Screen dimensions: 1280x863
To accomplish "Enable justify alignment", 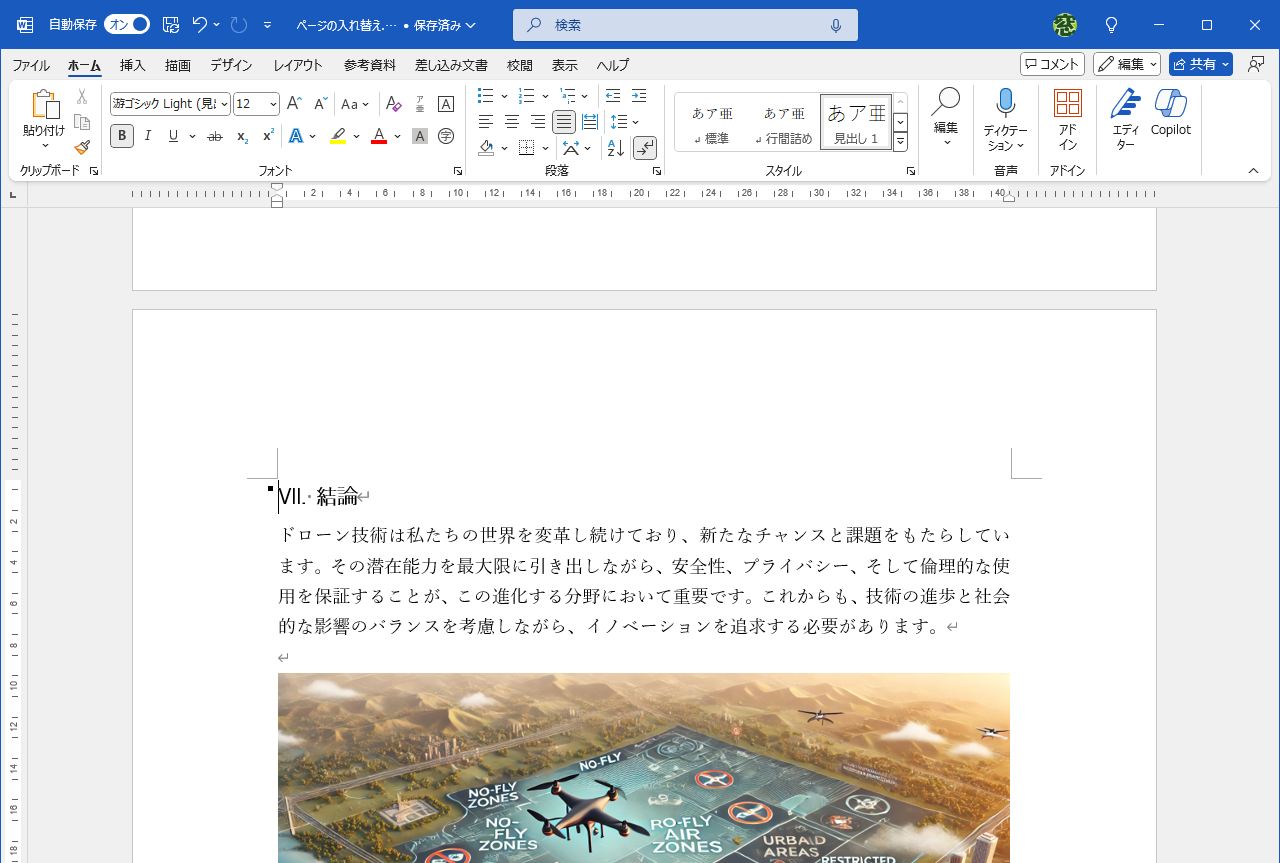I will click(563, 122).
